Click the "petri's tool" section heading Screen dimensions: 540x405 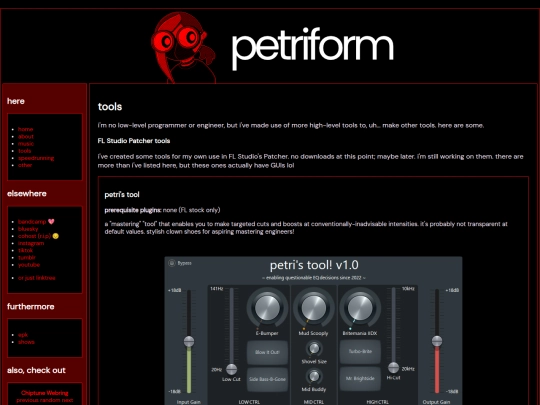(x=122, y=195)
